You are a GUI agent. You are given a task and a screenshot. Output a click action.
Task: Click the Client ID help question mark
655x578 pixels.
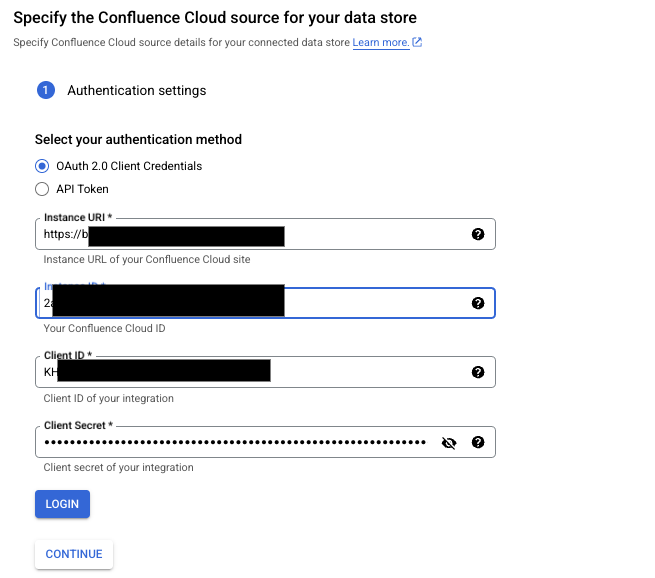(x=477, y=372)
